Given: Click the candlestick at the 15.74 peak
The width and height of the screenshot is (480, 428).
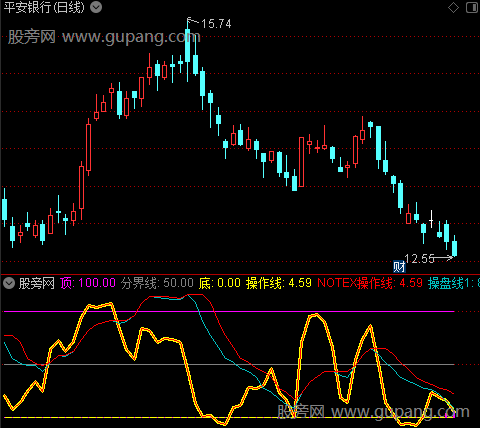Looking at the screenshot, I should [188, 45].
